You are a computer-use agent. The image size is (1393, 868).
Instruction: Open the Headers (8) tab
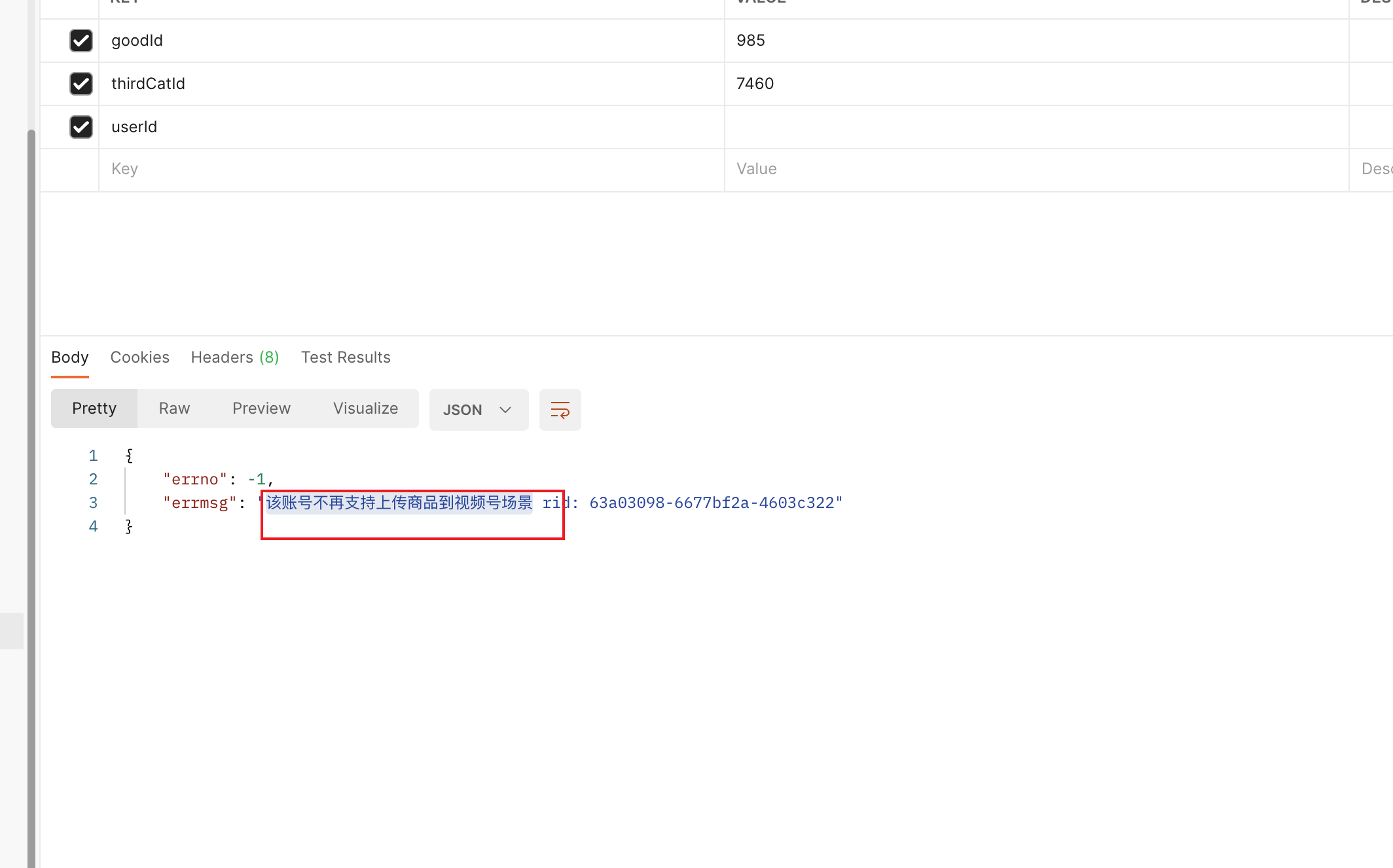tap(234, 357)
